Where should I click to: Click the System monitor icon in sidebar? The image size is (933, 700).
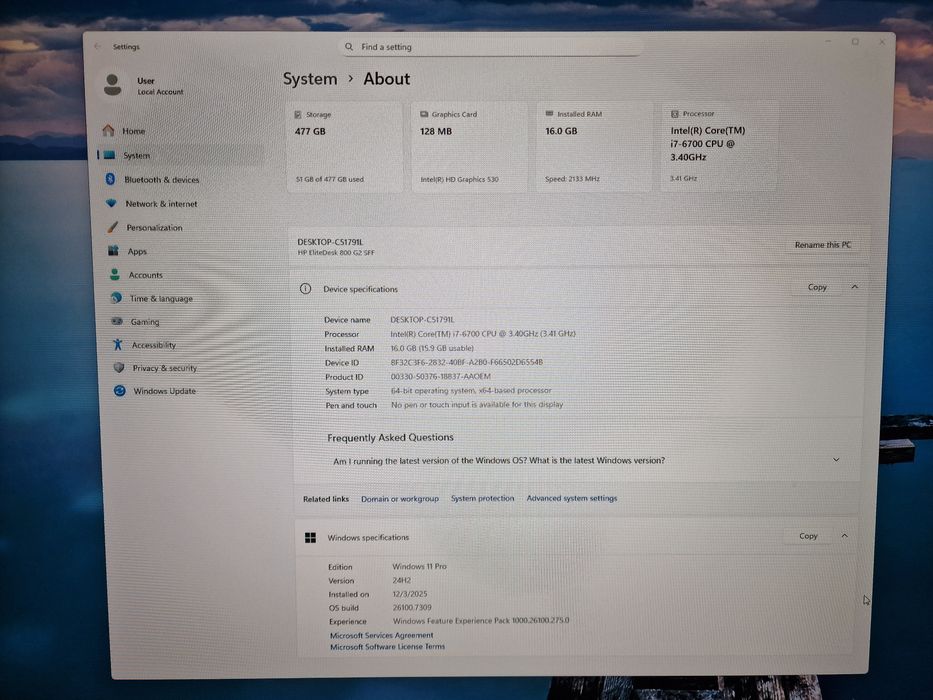pyautogui.click(x=109, y=155)
